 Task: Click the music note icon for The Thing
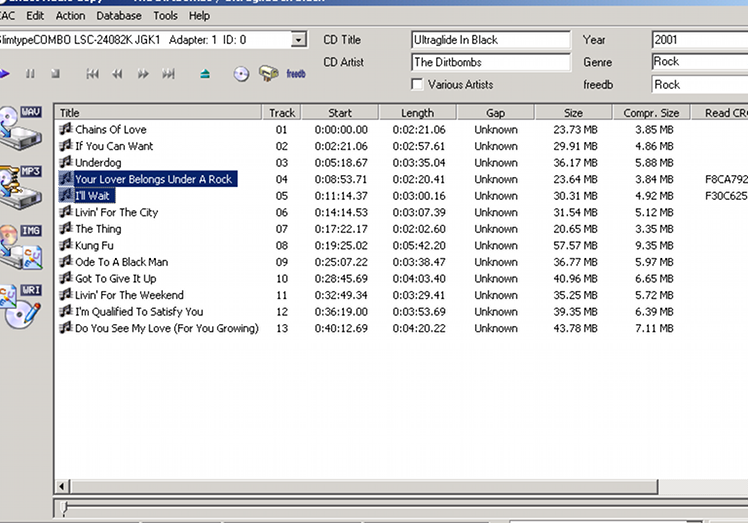[66, 228]
